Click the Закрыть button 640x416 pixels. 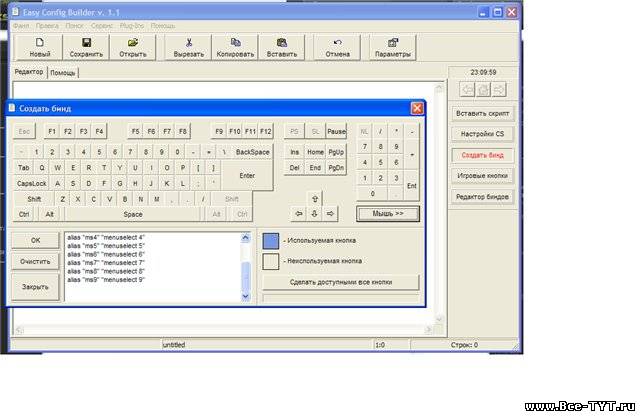point(36,287)
